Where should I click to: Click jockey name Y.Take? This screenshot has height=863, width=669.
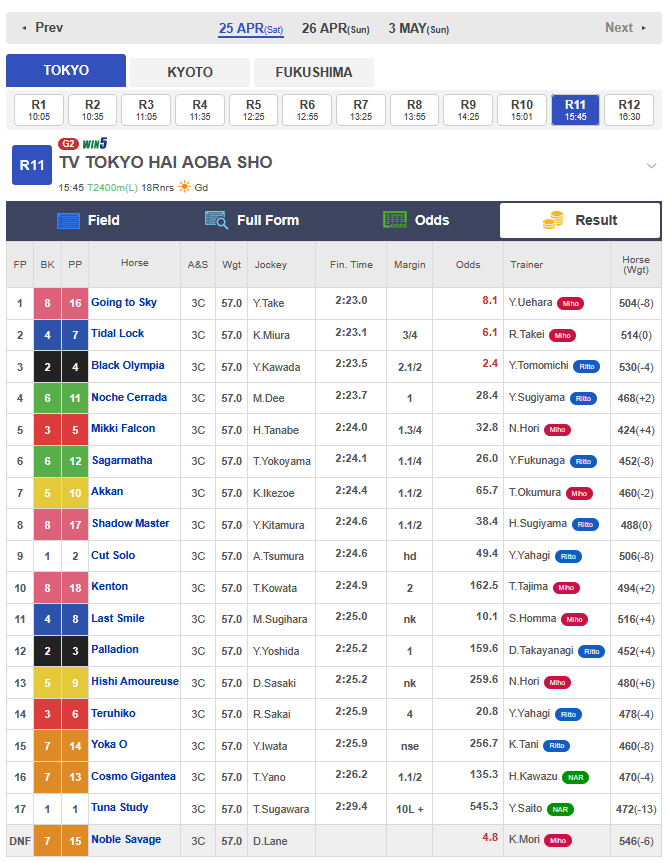(x=268, y=303)
